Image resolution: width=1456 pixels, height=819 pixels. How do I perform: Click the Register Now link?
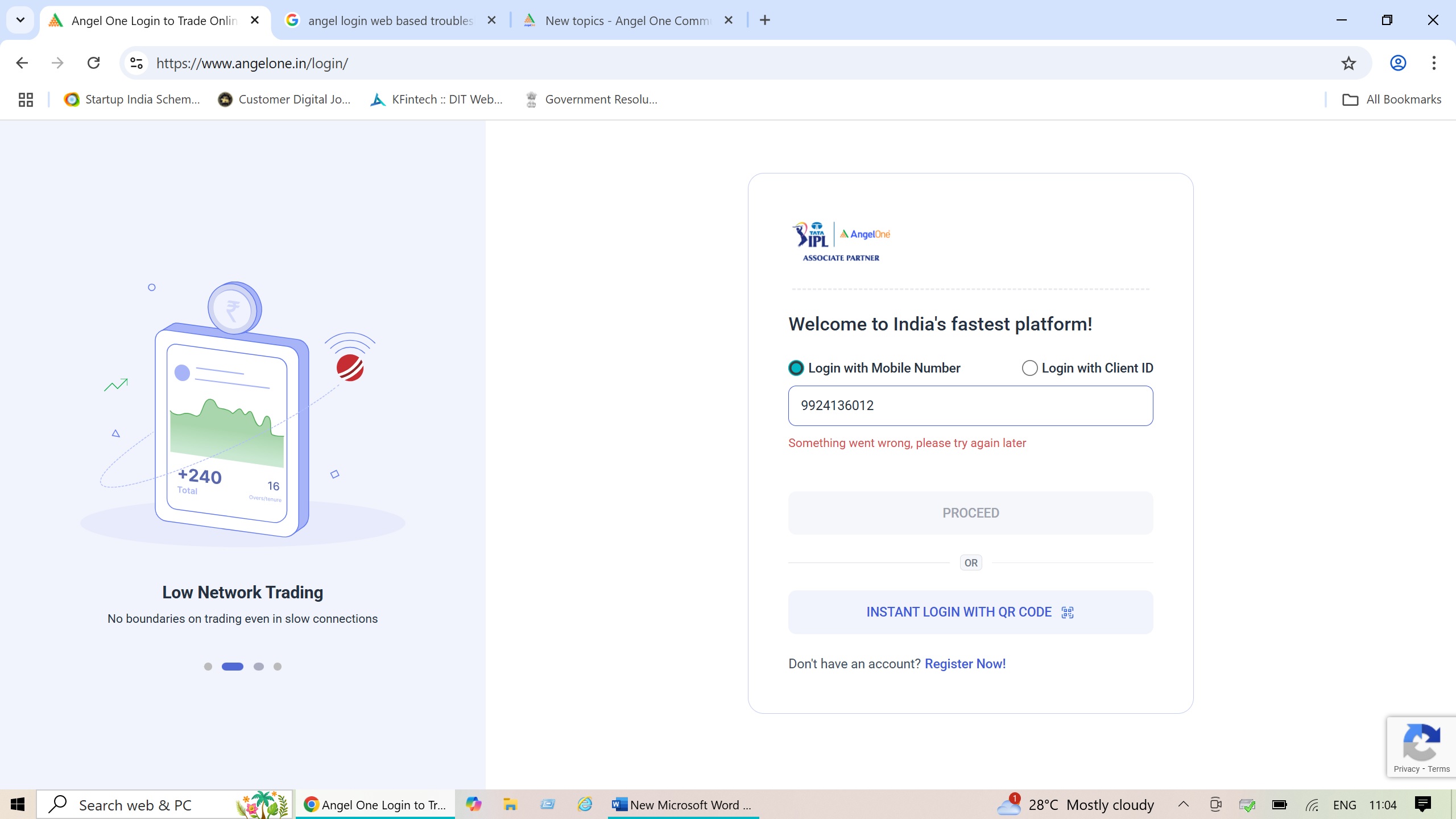[965, 664]
